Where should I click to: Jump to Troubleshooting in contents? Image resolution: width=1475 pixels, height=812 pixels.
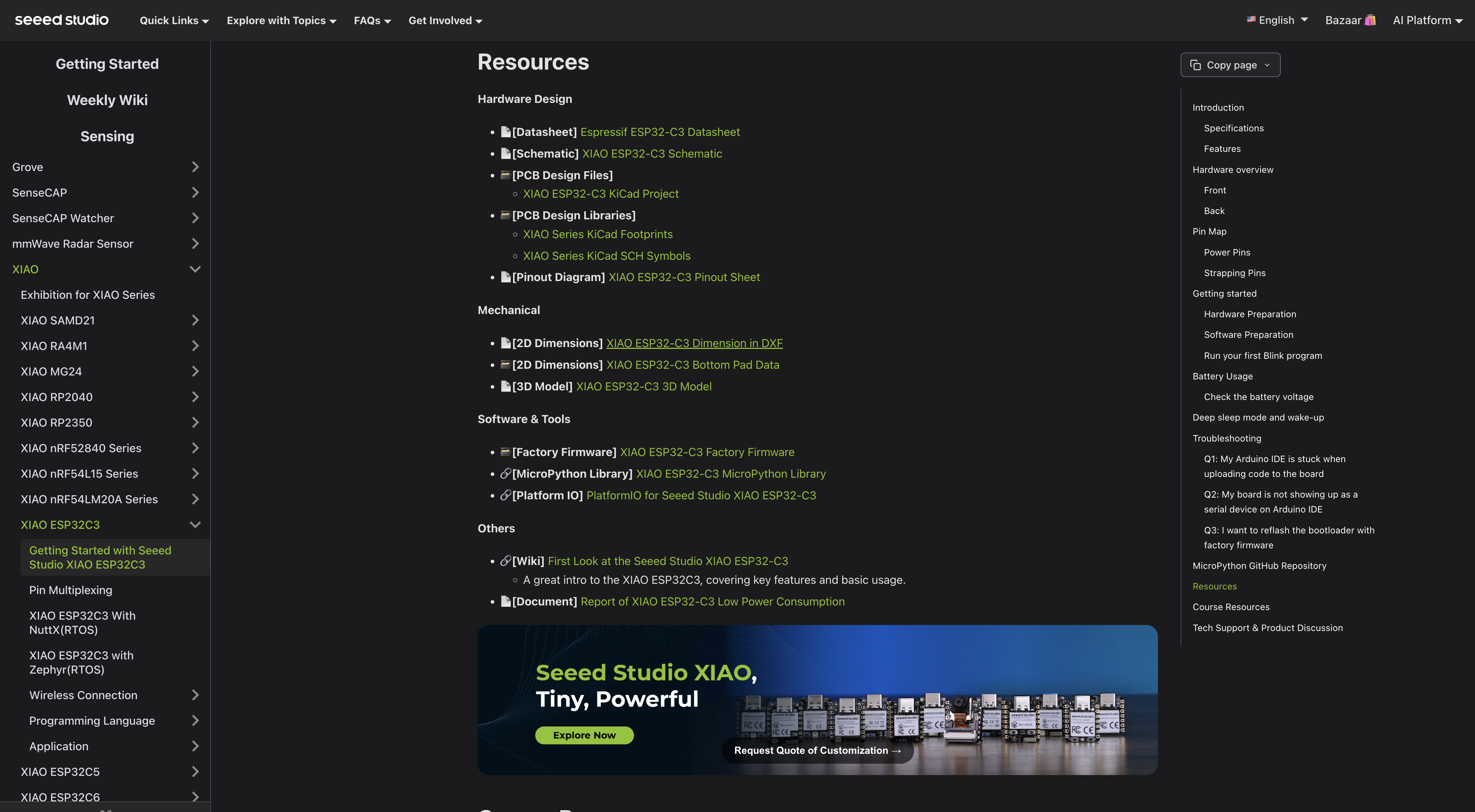(x=1226, y=438)
